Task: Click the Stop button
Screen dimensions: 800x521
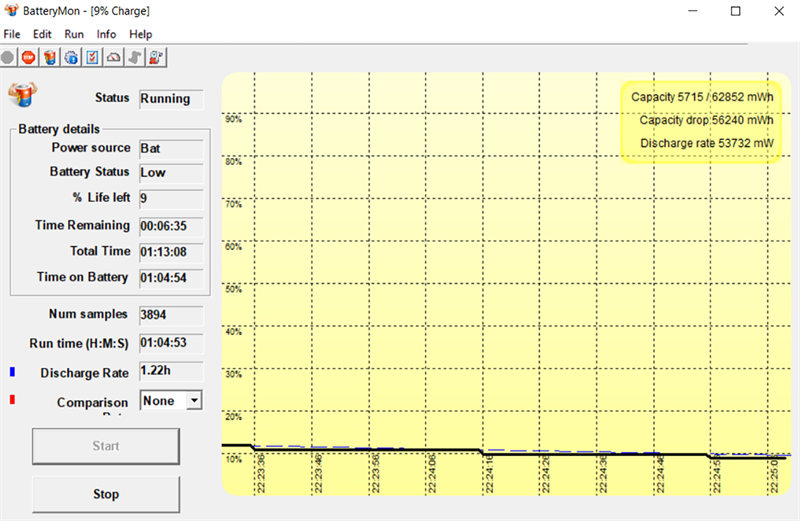Action: coord(106,494)
